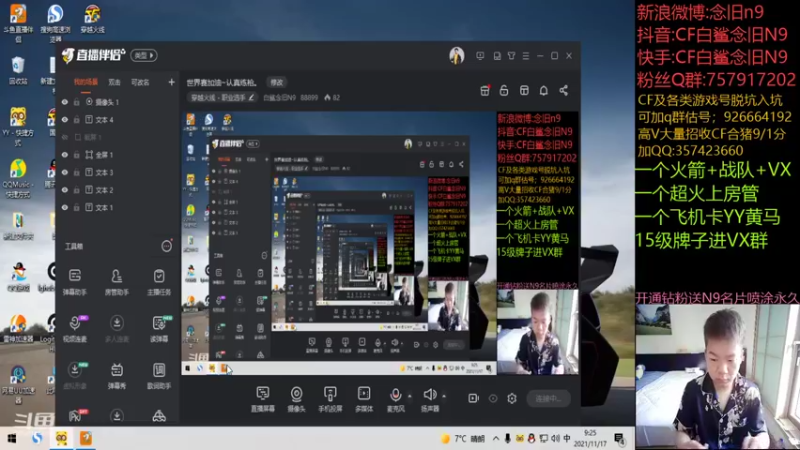Open 穿越火线 desktop shortcut
Screen dimensions: 800x450
click(x=92, y=19)
